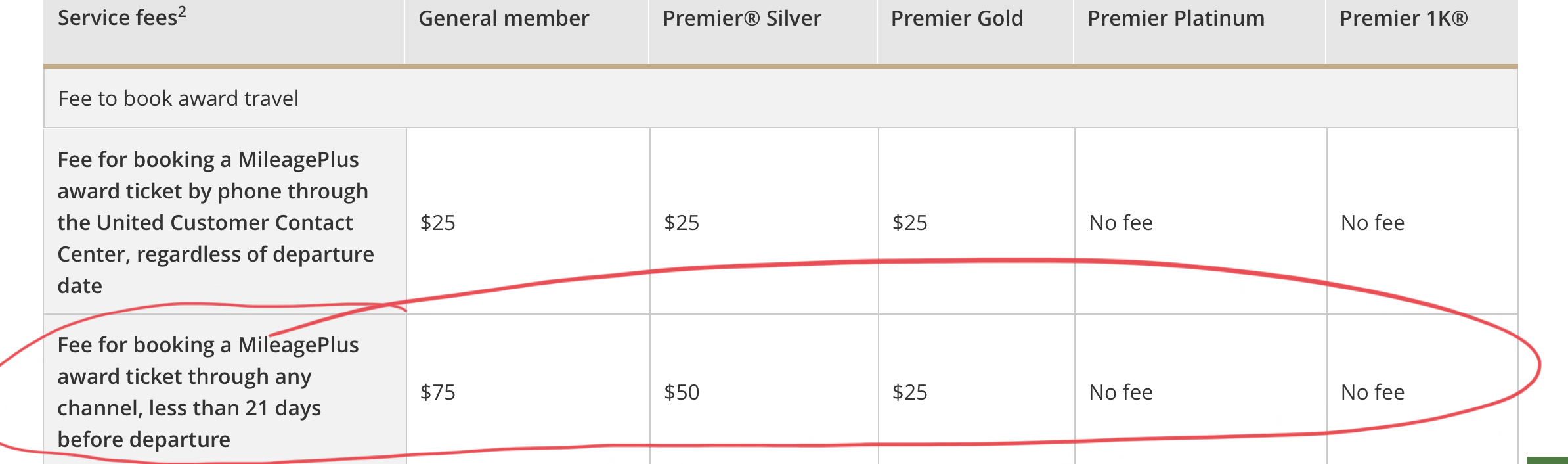Click the Premier Platinum column header
1568x464 pixels.
point(1176,18)
